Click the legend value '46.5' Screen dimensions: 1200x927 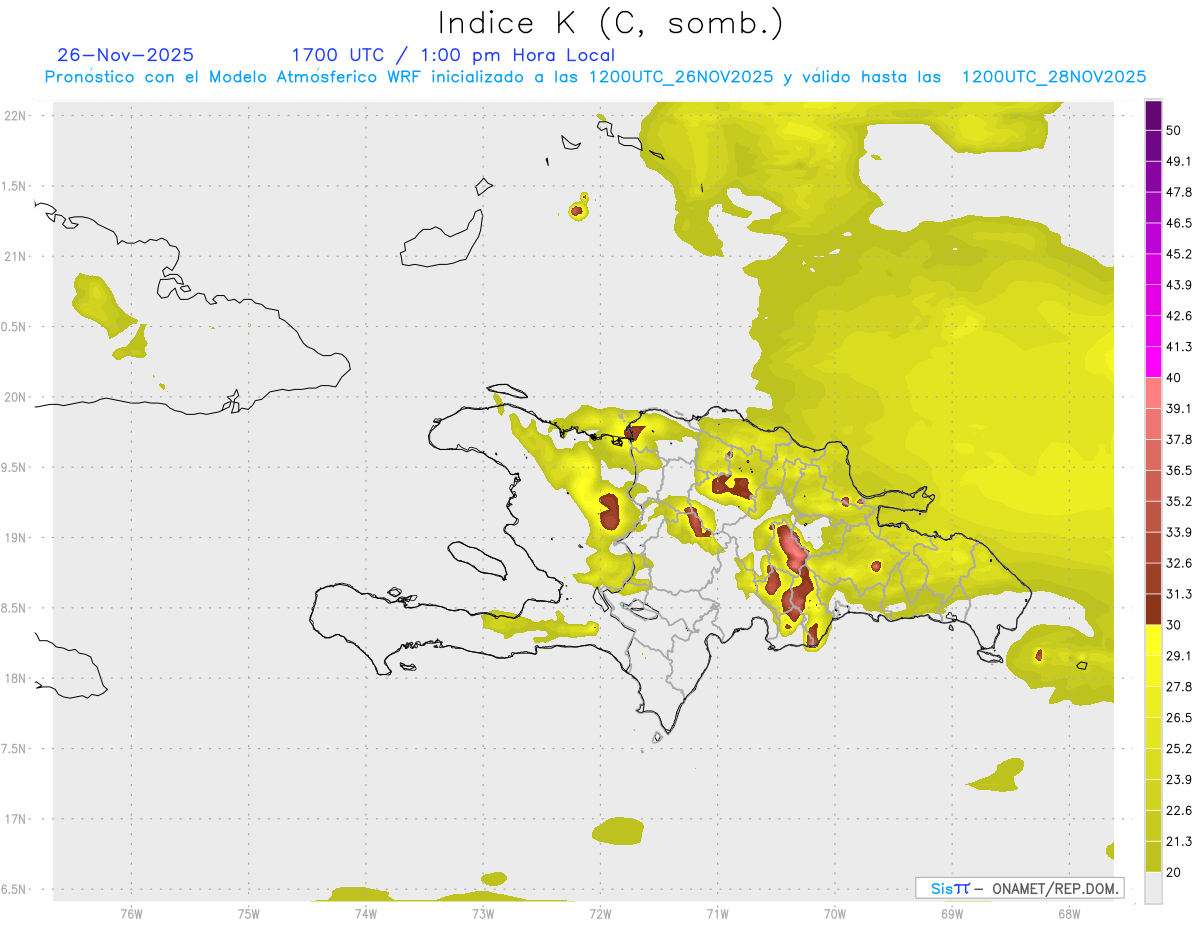[x=1179, y=223]
